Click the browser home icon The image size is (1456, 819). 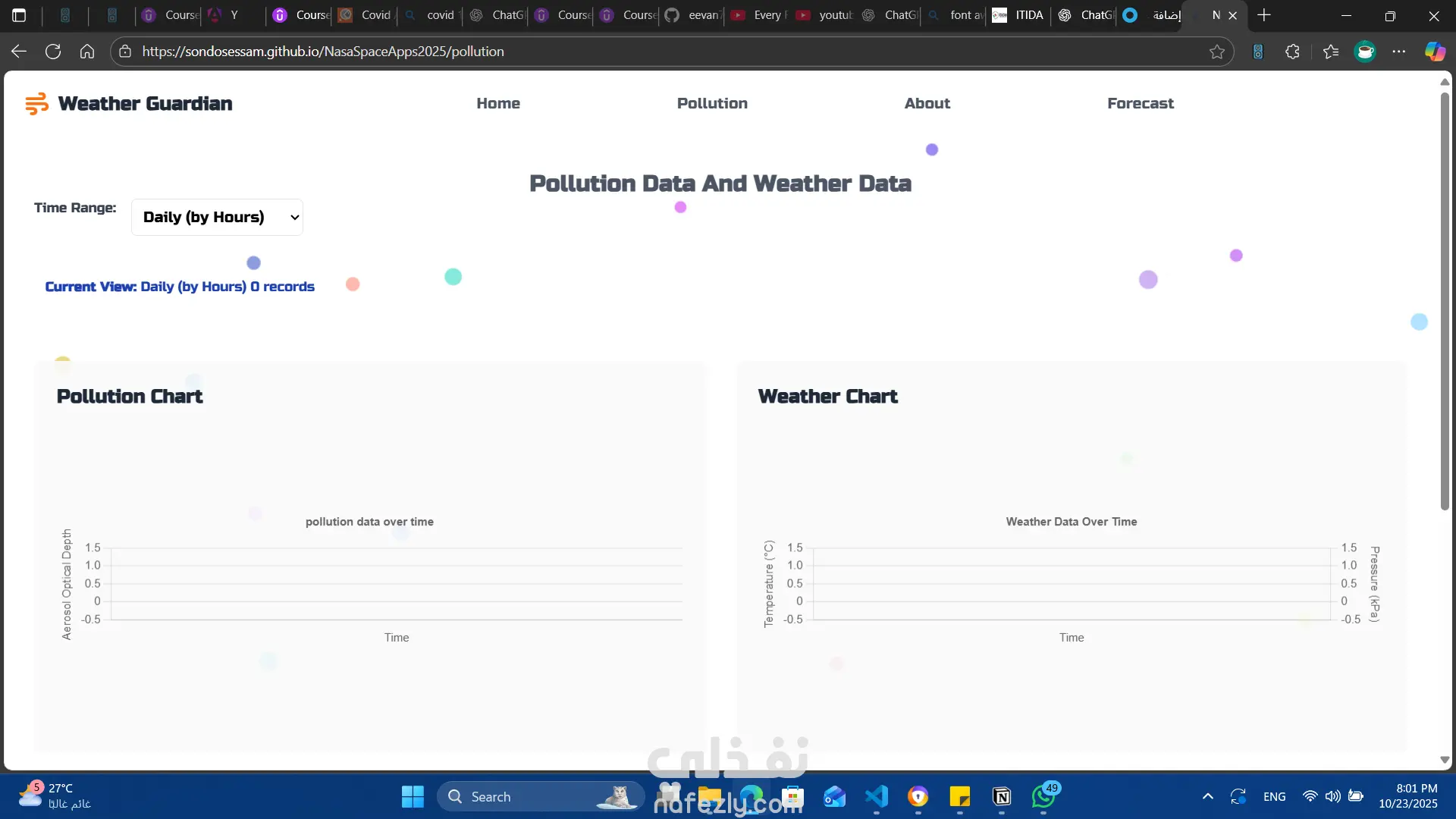coord(87,52)
